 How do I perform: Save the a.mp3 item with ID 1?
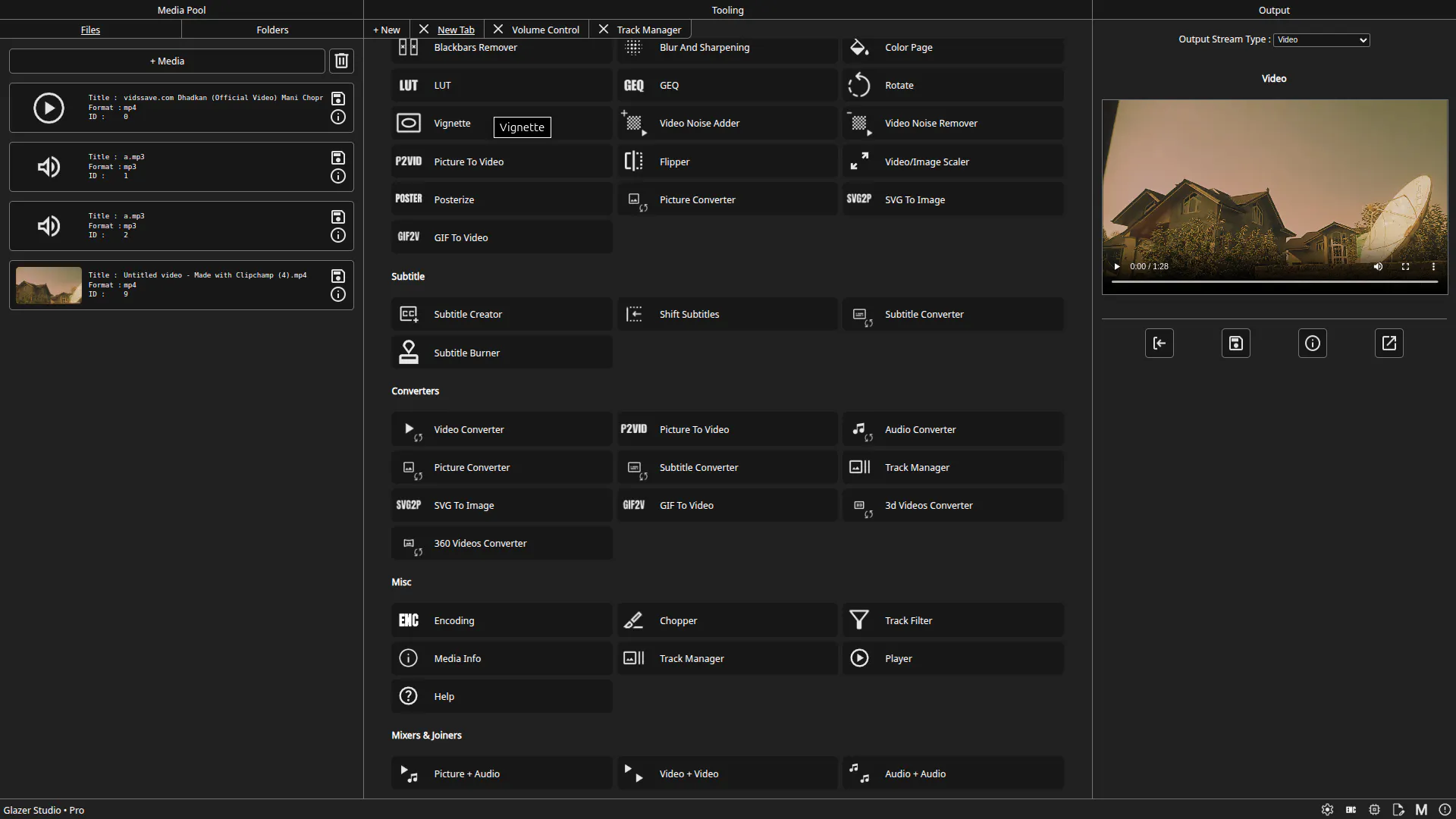coord(338,158)
